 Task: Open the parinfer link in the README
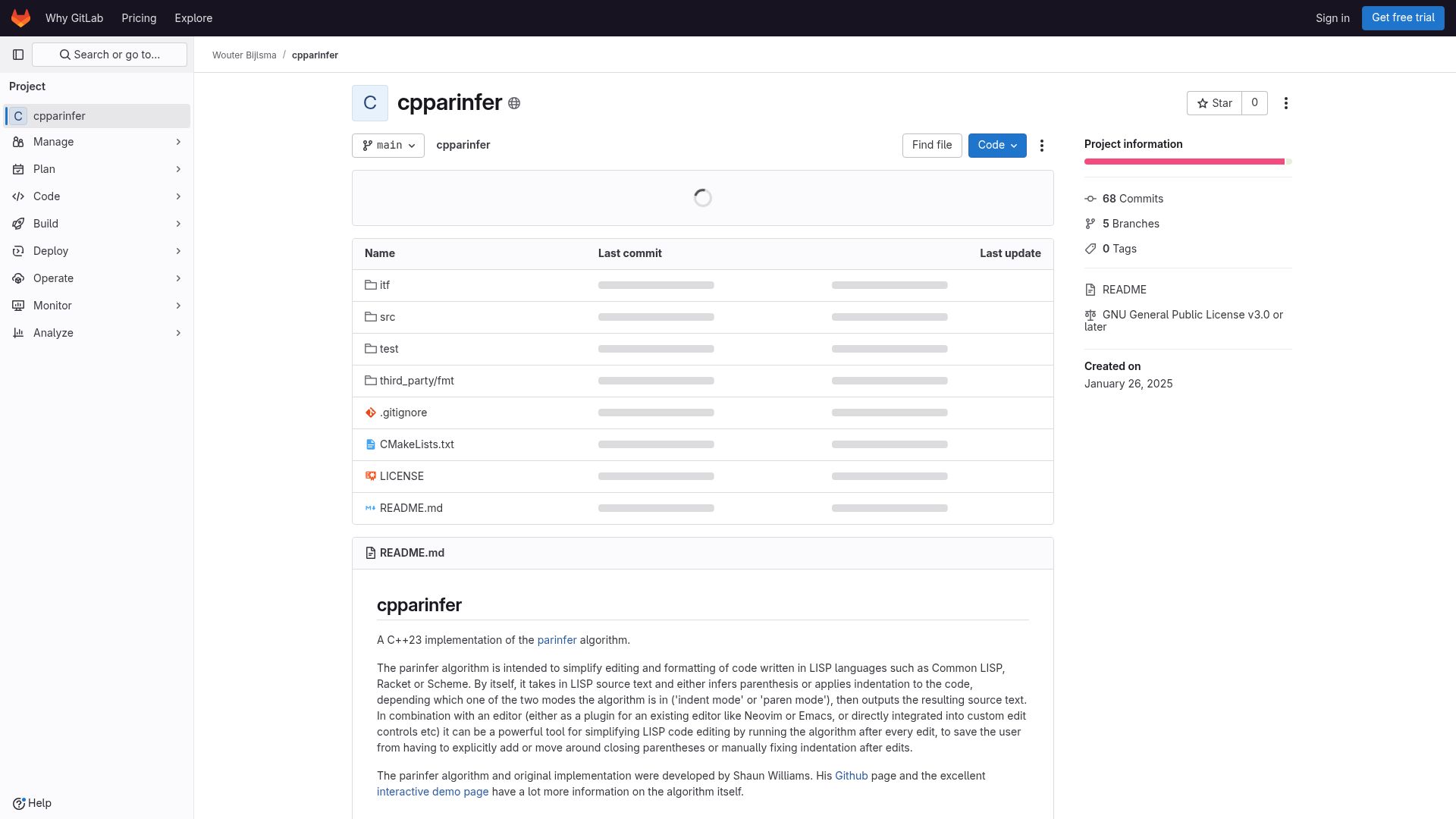557,640
